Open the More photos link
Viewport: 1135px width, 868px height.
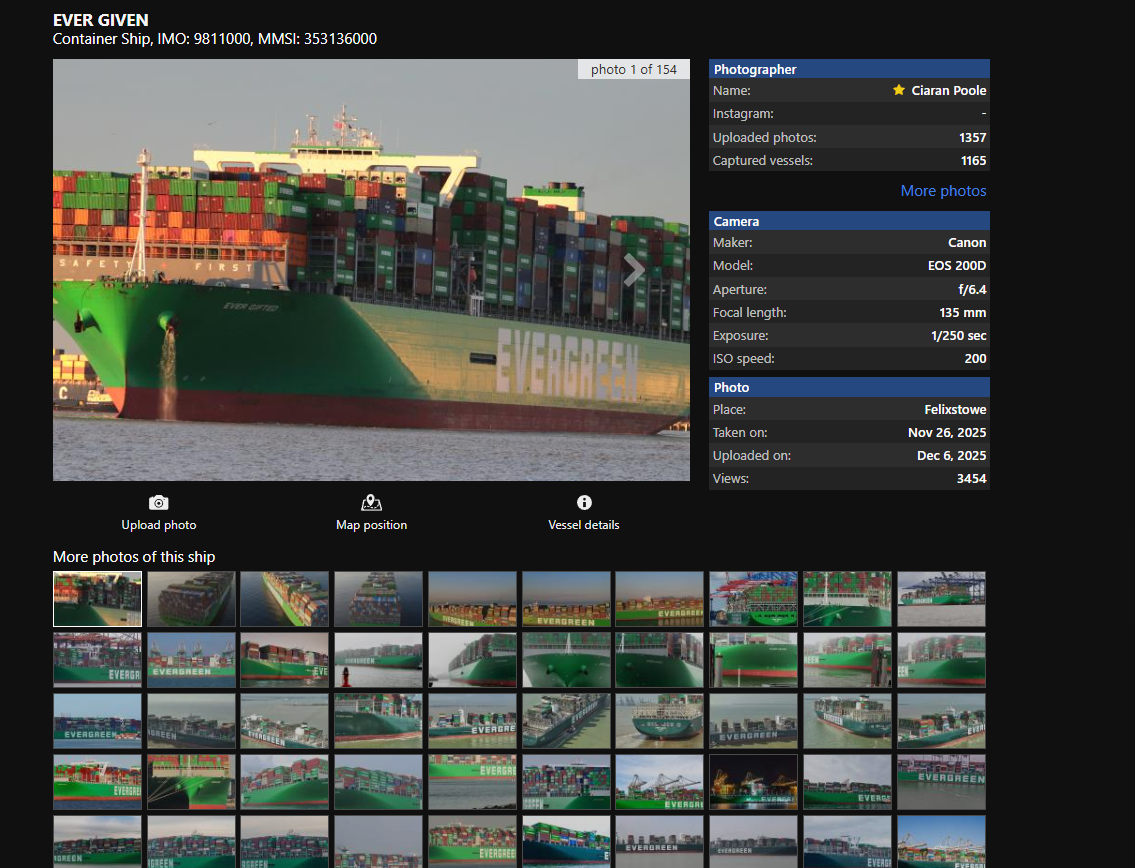943,191
